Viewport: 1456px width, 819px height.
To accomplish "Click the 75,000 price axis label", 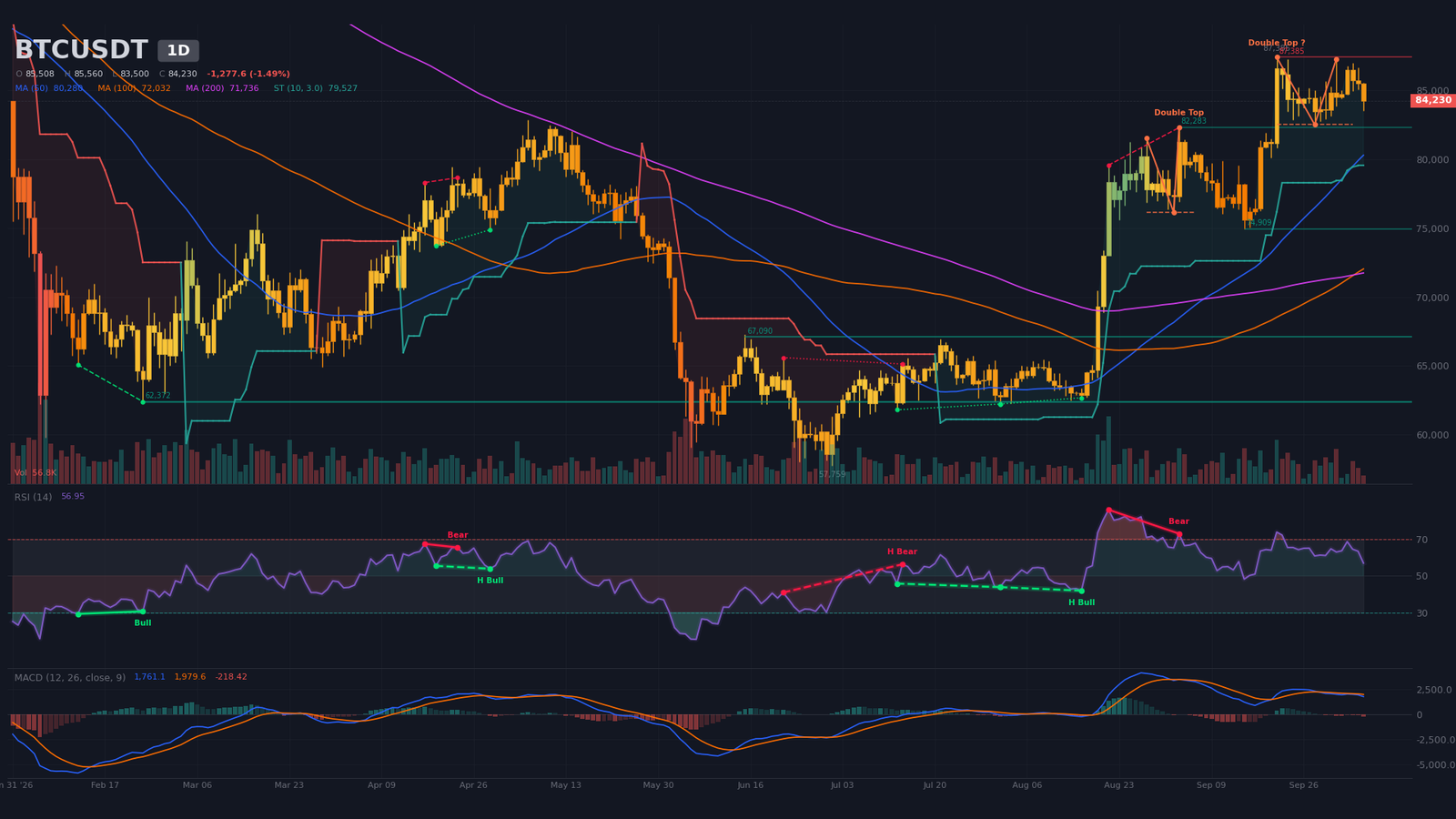I will click(1432, 228).
